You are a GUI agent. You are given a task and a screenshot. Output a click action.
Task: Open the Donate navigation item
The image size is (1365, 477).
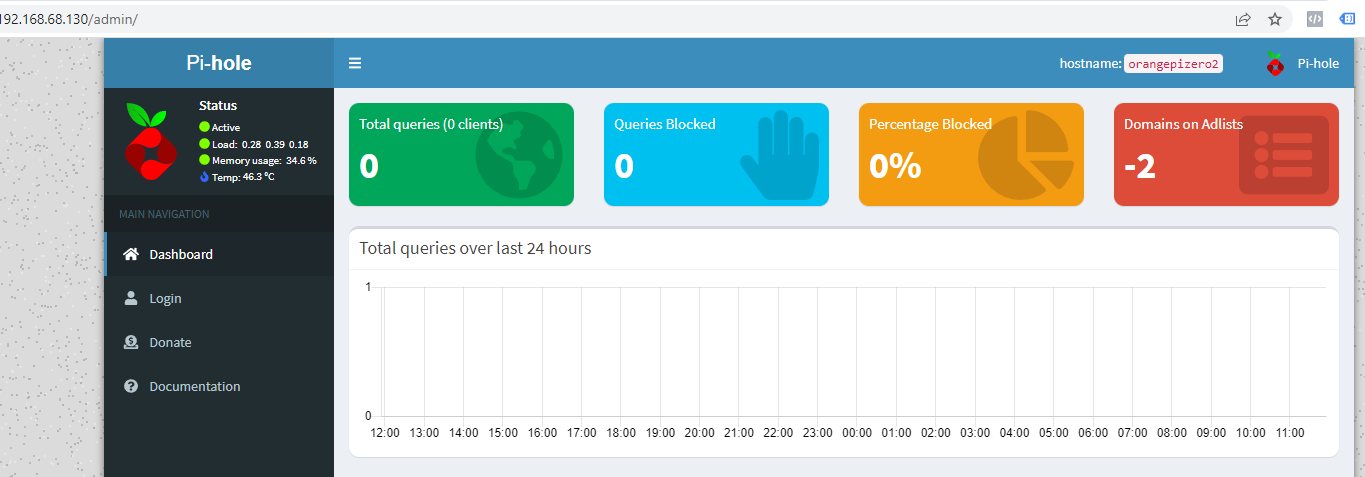pos(219,342)
